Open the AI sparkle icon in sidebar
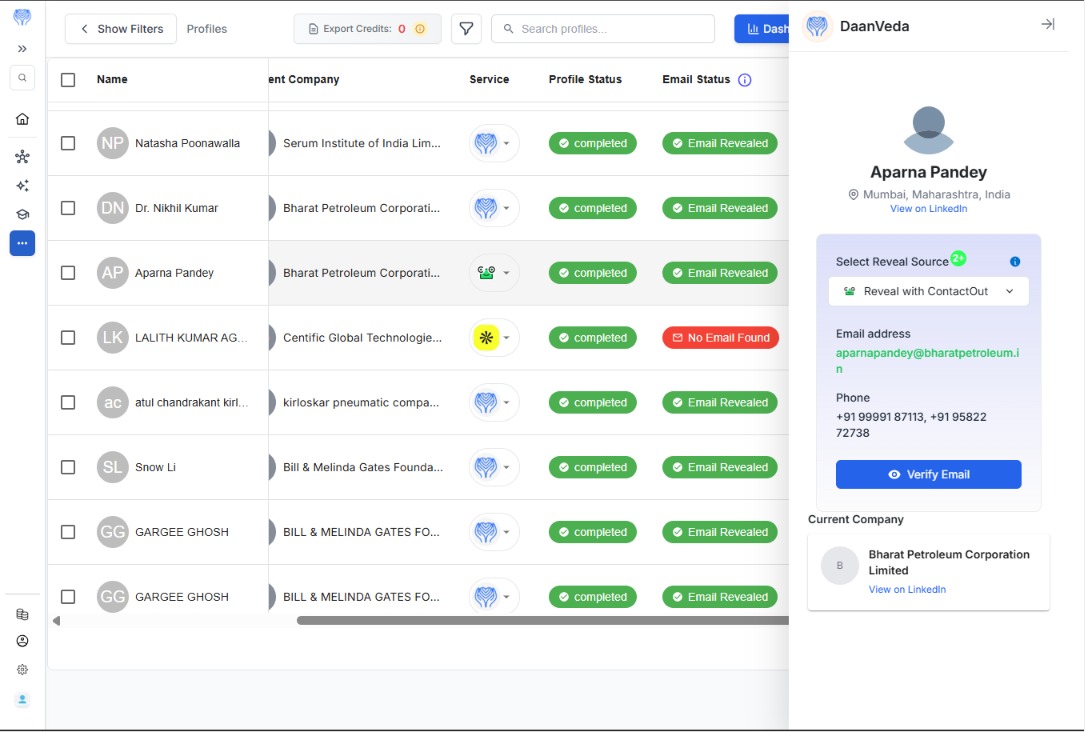This screenshot has width=1085, height=732. pos(22,185)
